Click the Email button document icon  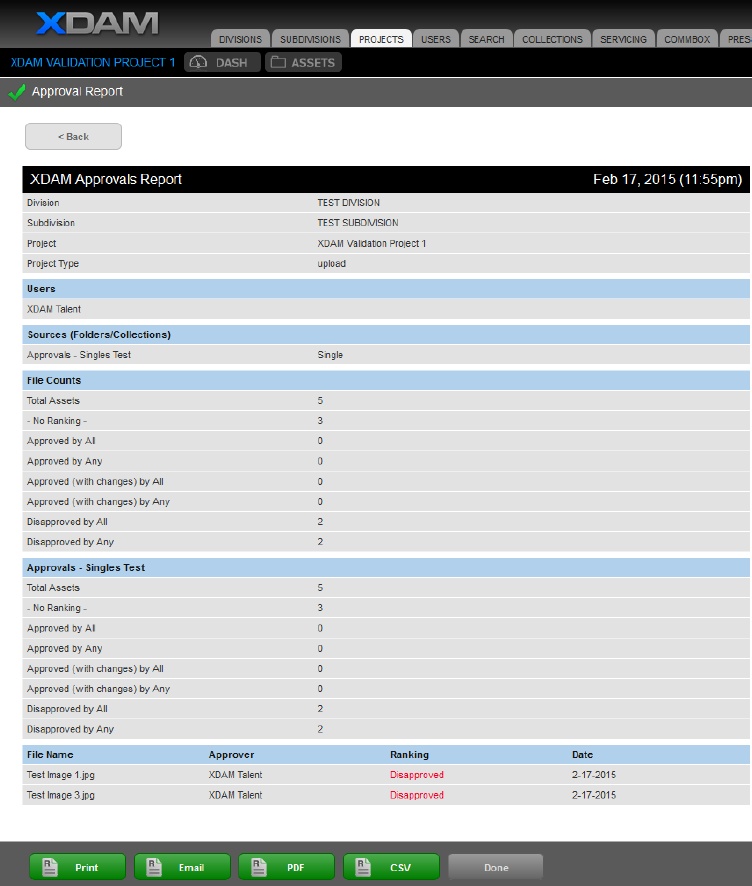click(154, 867)
